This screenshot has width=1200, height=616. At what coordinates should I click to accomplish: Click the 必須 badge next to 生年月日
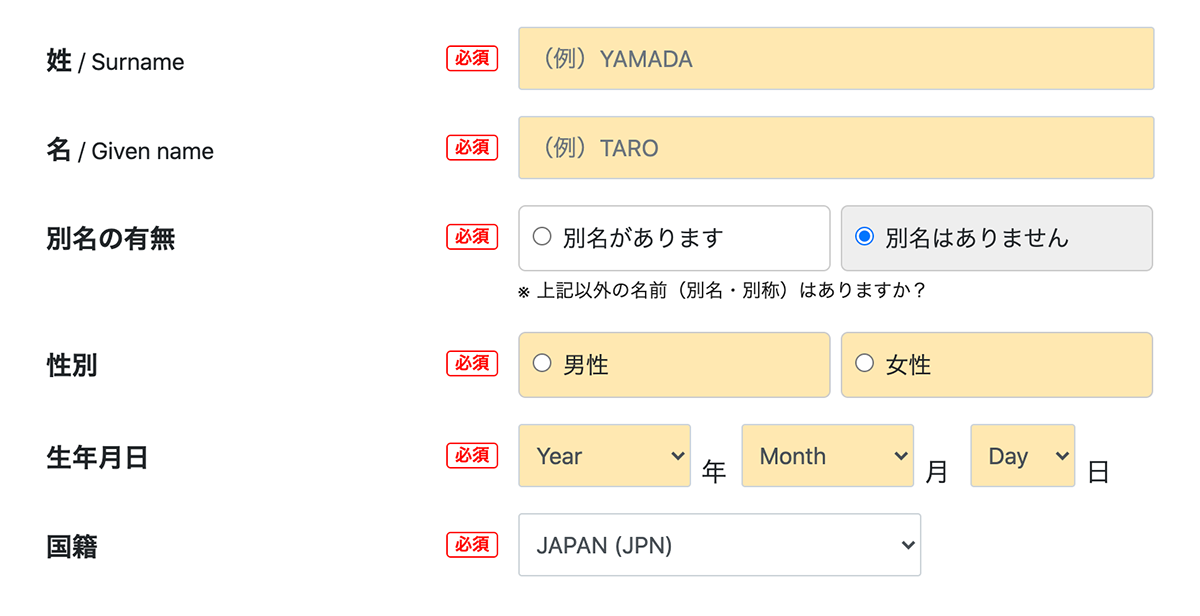[471, 455]
